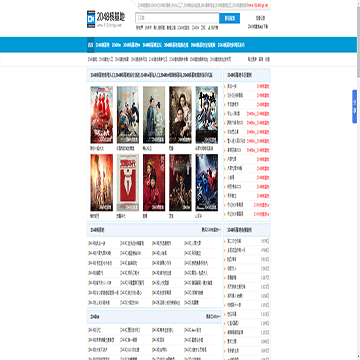Click the more link in second list section header

tap(213, 316)
